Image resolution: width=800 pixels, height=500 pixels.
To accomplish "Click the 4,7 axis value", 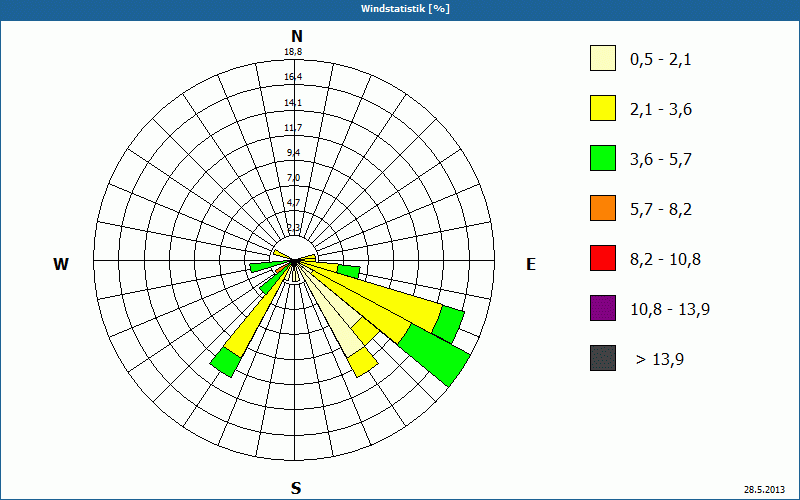I will [x=293, y=203].
